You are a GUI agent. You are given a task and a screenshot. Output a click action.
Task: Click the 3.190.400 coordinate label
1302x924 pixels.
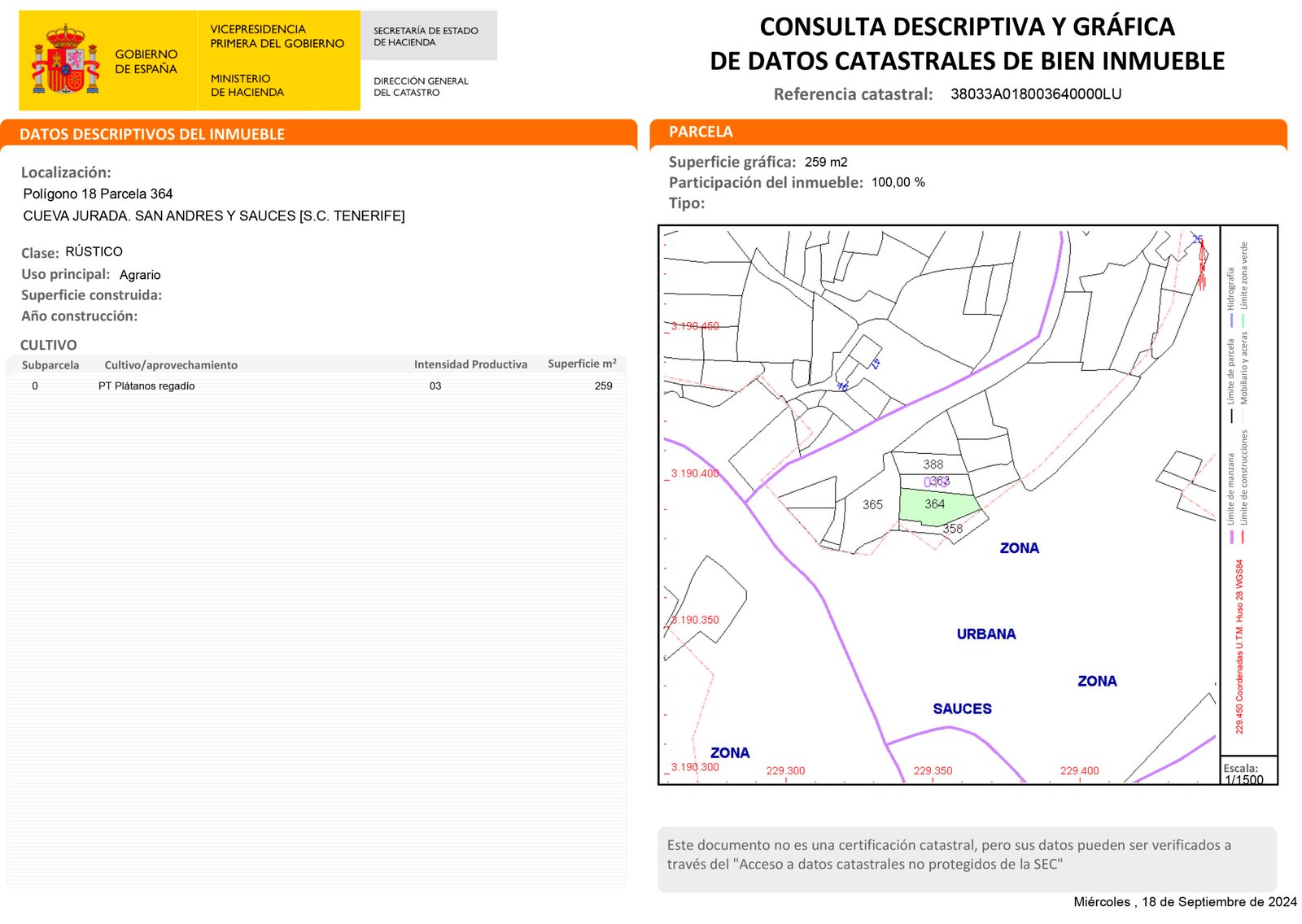[x=695, y=473]
